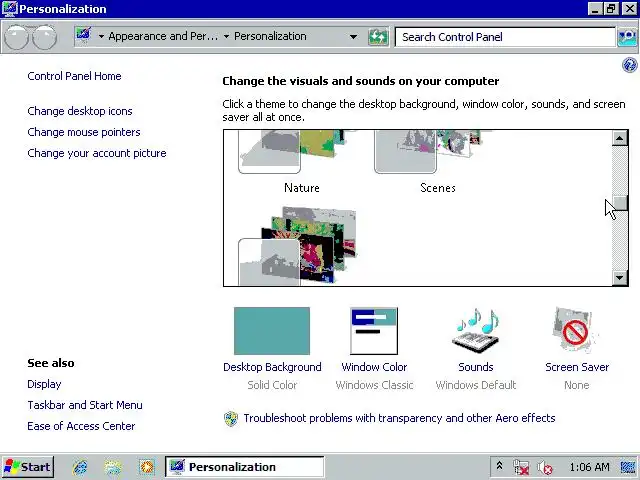Open Change desktop icons link
Screen dimensions: 640x480
coord(80,111)
